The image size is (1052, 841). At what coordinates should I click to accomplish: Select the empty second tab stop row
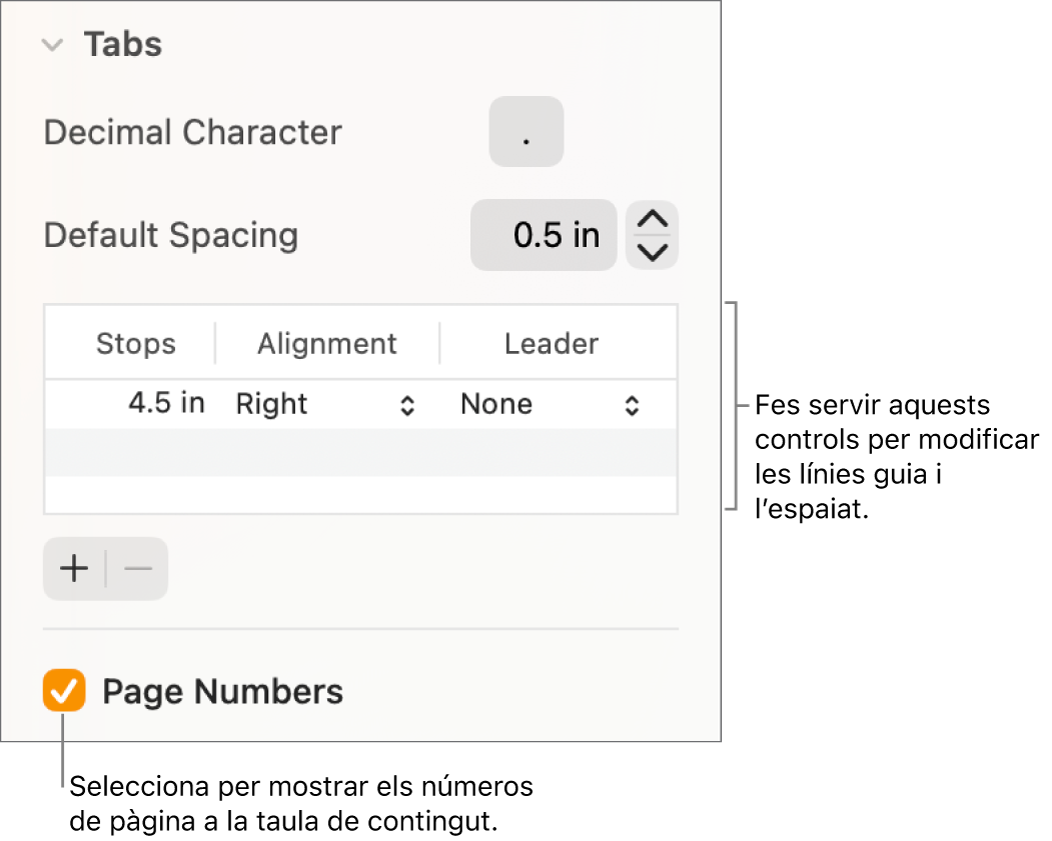pyautogui.click(x=360, y=452)
